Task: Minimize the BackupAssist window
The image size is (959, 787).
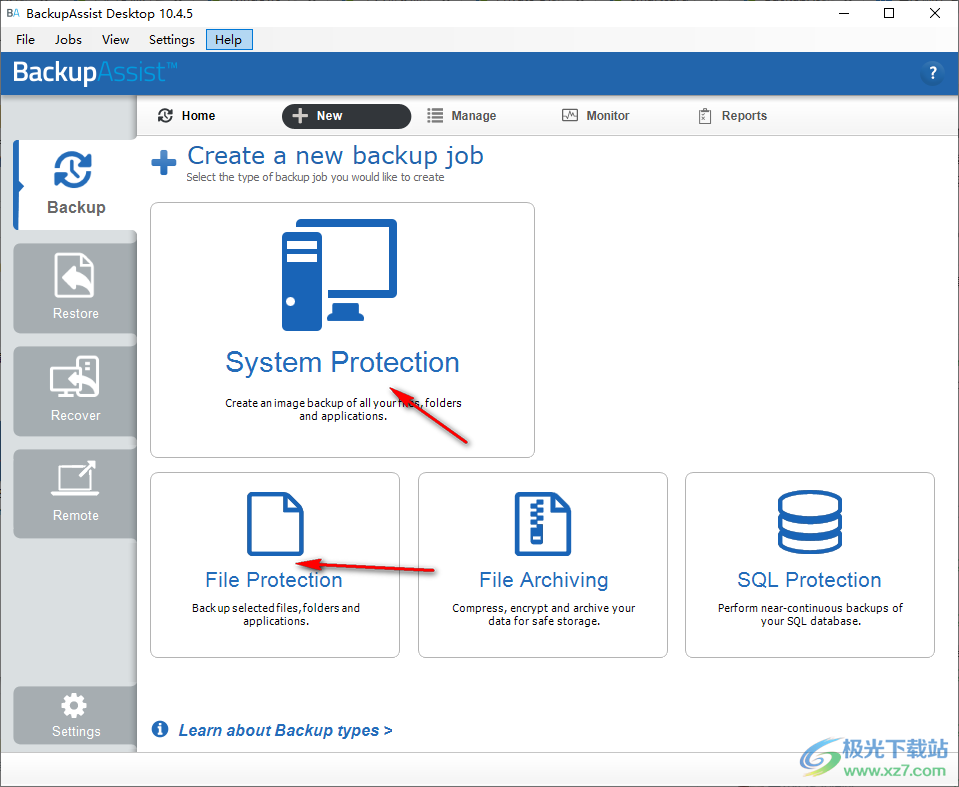Action: [x=844, y=13]
